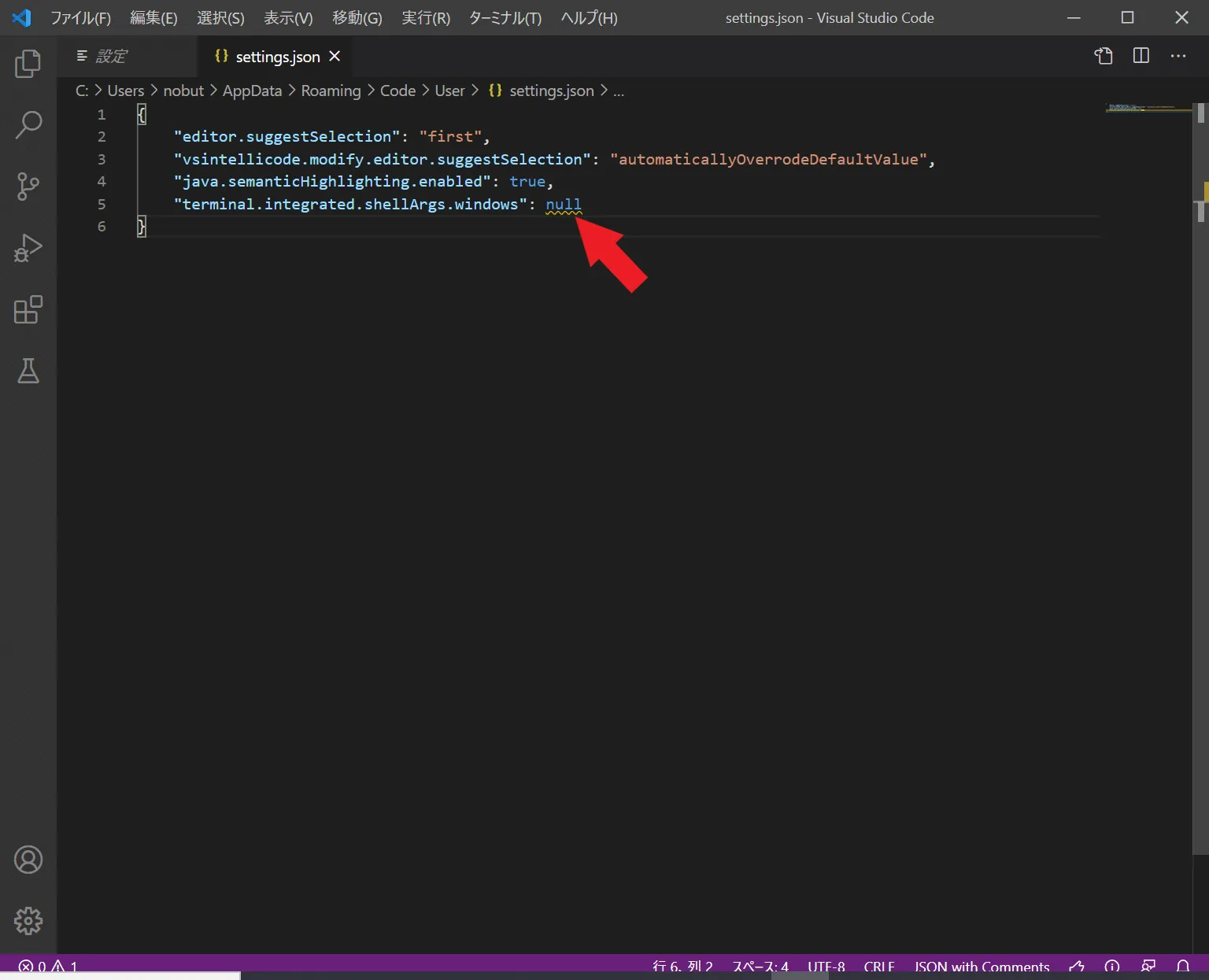
Task: Change line ending via CRLF
Action: pos(879,967)
